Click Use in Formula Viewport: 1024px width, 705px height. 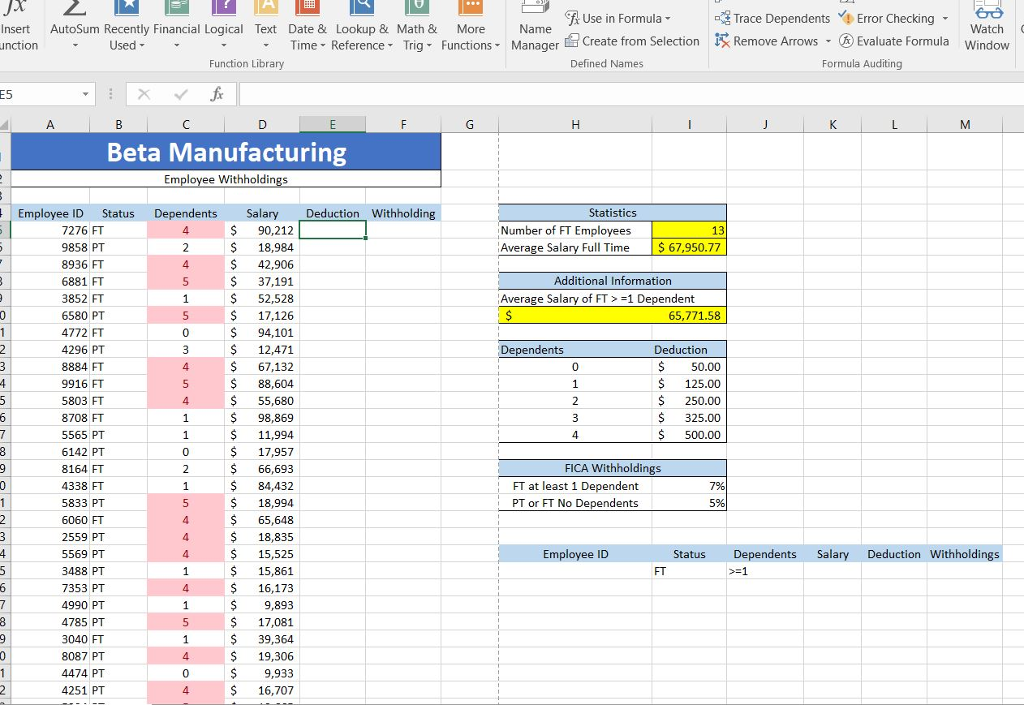[618, 18]
